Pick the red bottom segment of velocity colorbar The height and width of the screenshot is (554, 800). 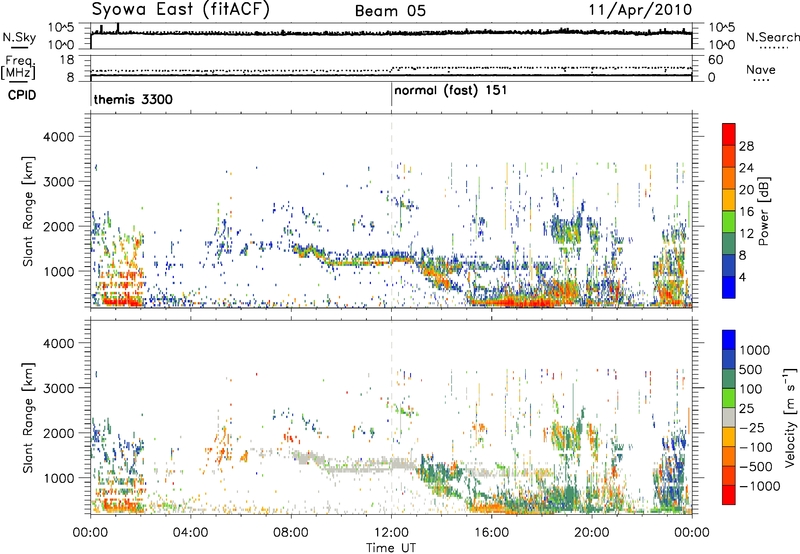729,495
